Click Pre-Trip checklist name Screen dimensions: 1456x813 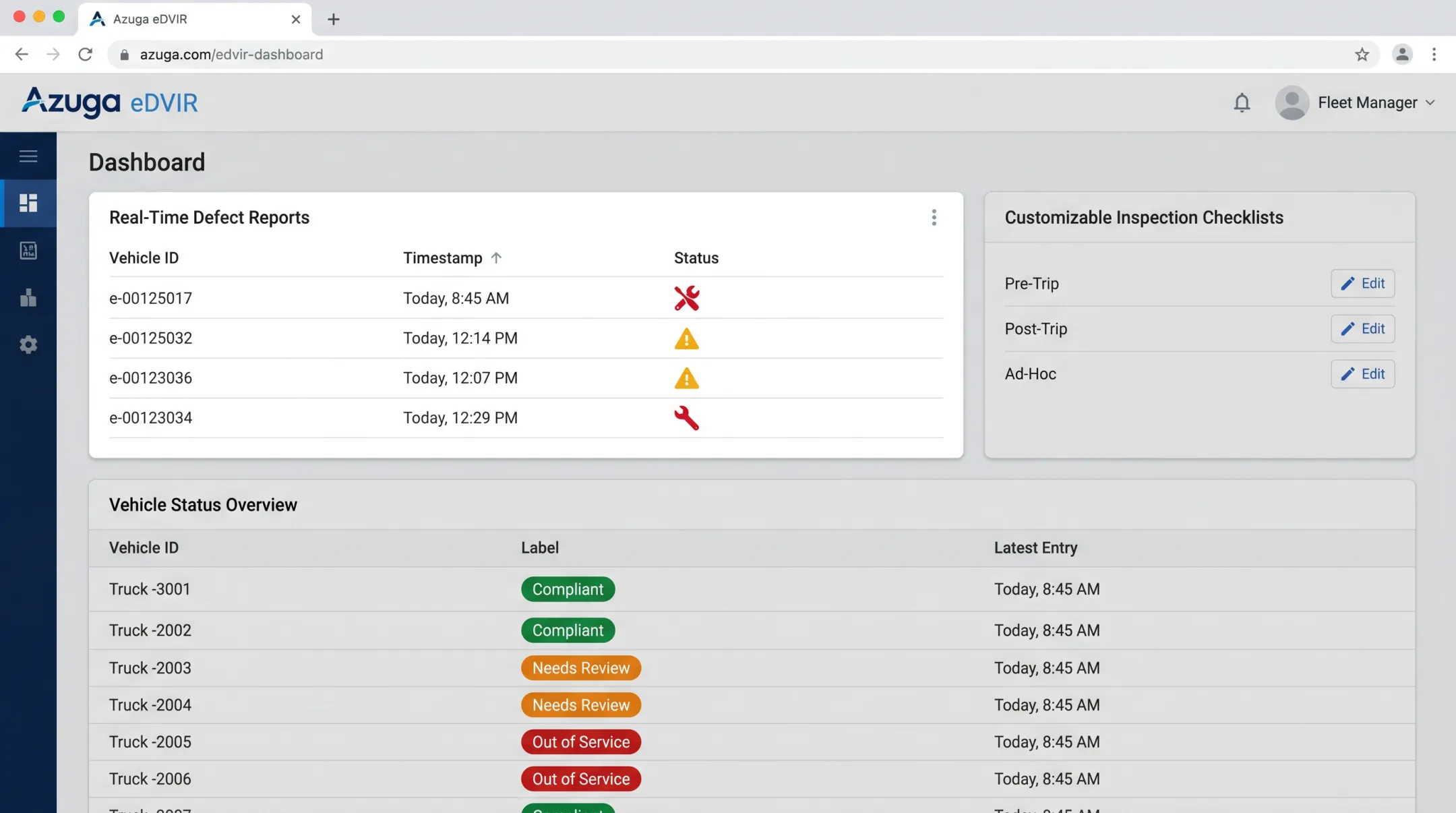pyautogui.click(x=1031, y=283)
